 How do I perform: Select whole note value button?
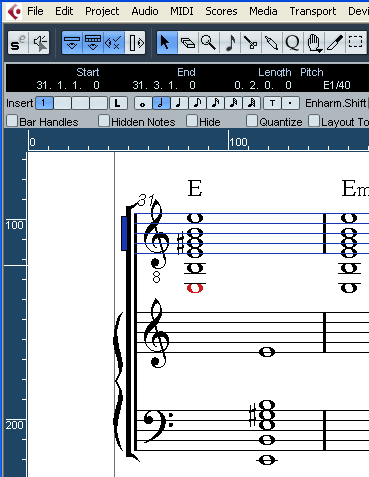pyautogui.click(x=143, y=103)
